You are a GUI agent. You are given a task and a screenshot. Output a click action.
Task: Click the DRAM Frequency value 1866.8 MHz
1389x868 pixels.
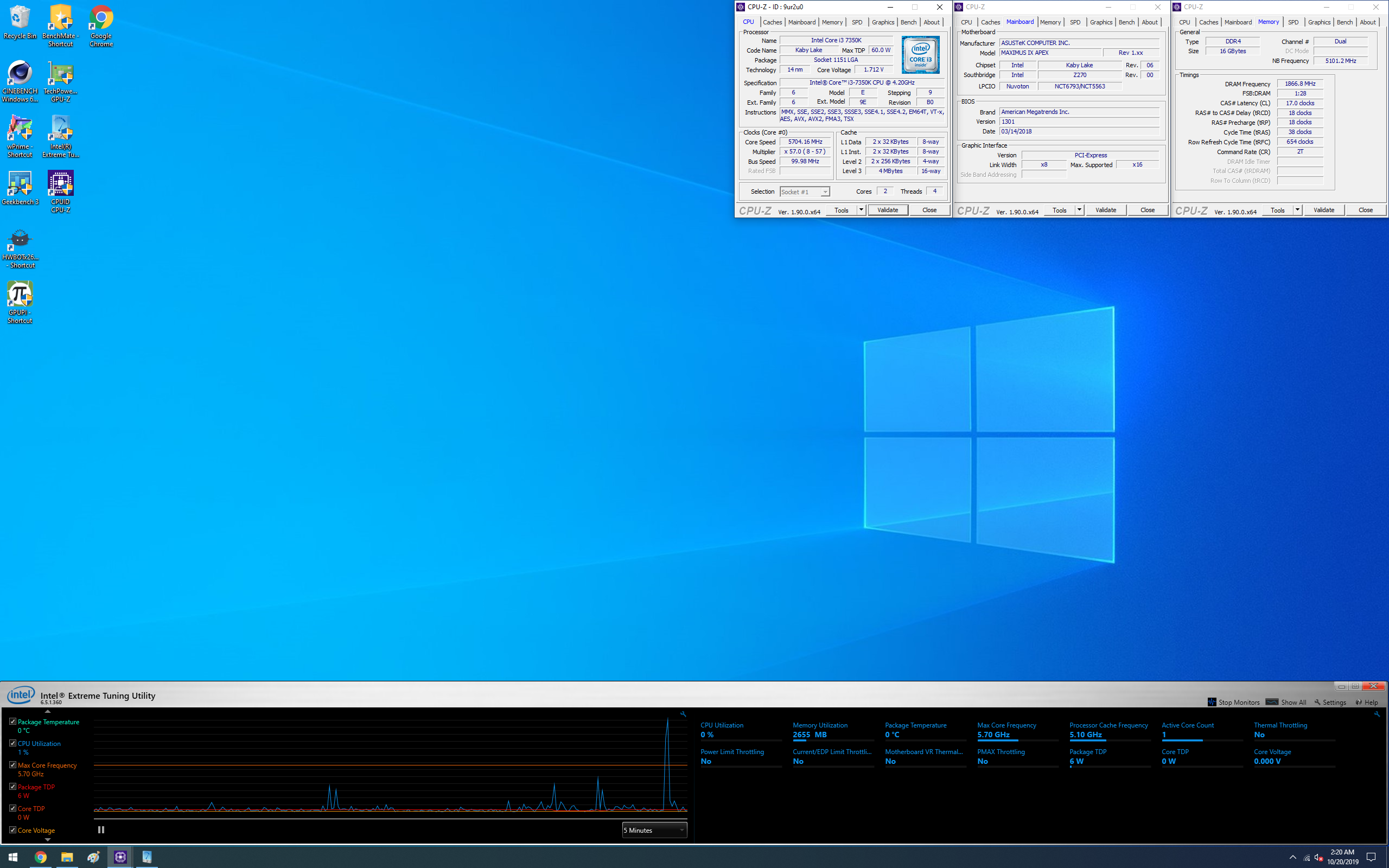coord(1300,84)
